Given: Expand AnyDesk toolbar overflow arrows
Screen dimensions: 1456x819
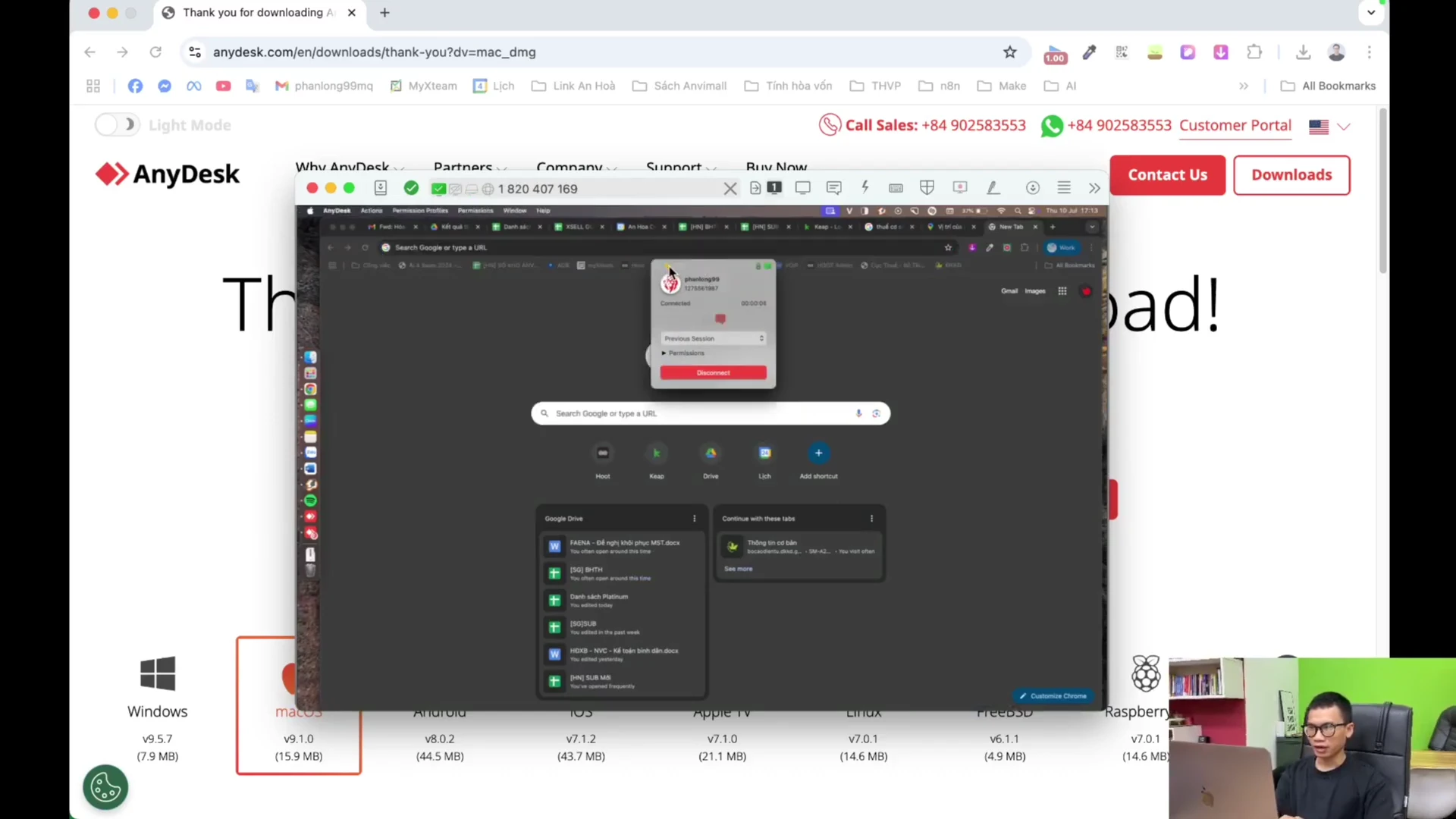Looking at the screenshot, I should click(1094, 188).
